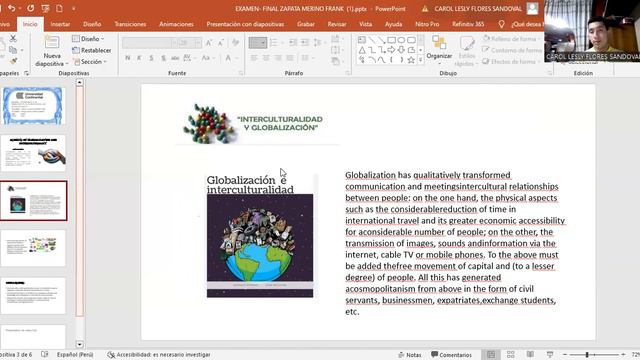Open the Diseño ribbon tab

point(92,24)
